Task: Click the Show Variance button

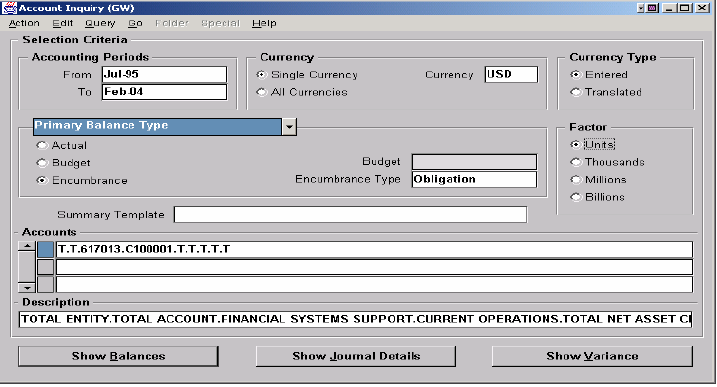Action: pos(592,356)
